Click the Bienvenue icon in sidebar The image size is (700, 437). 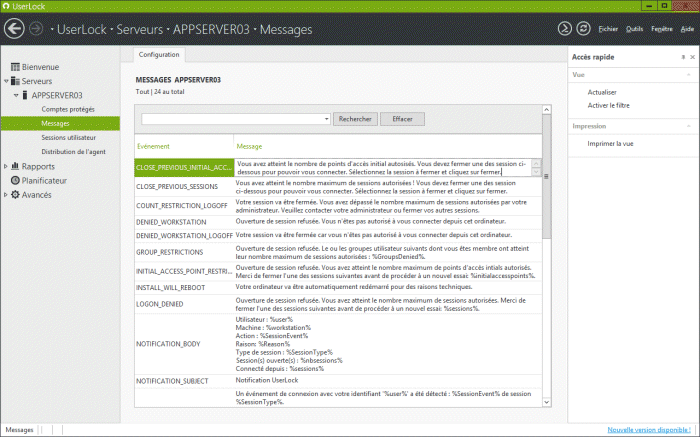click(x=15, y=67)
